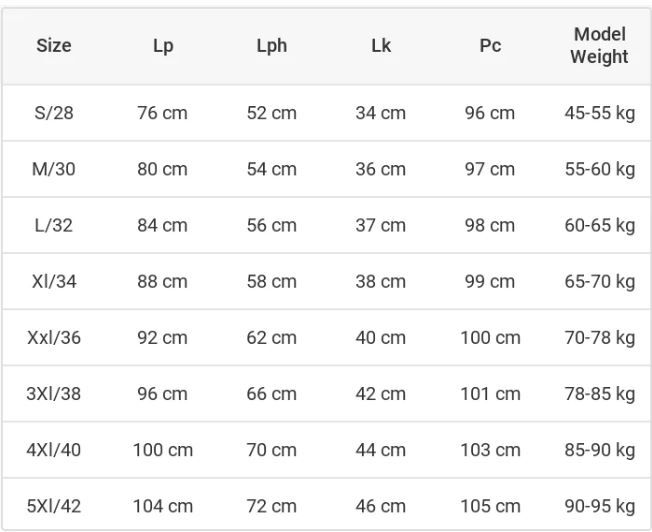Click the 62 cm Lph value
The image size is (652, 532).
[272, 337]
